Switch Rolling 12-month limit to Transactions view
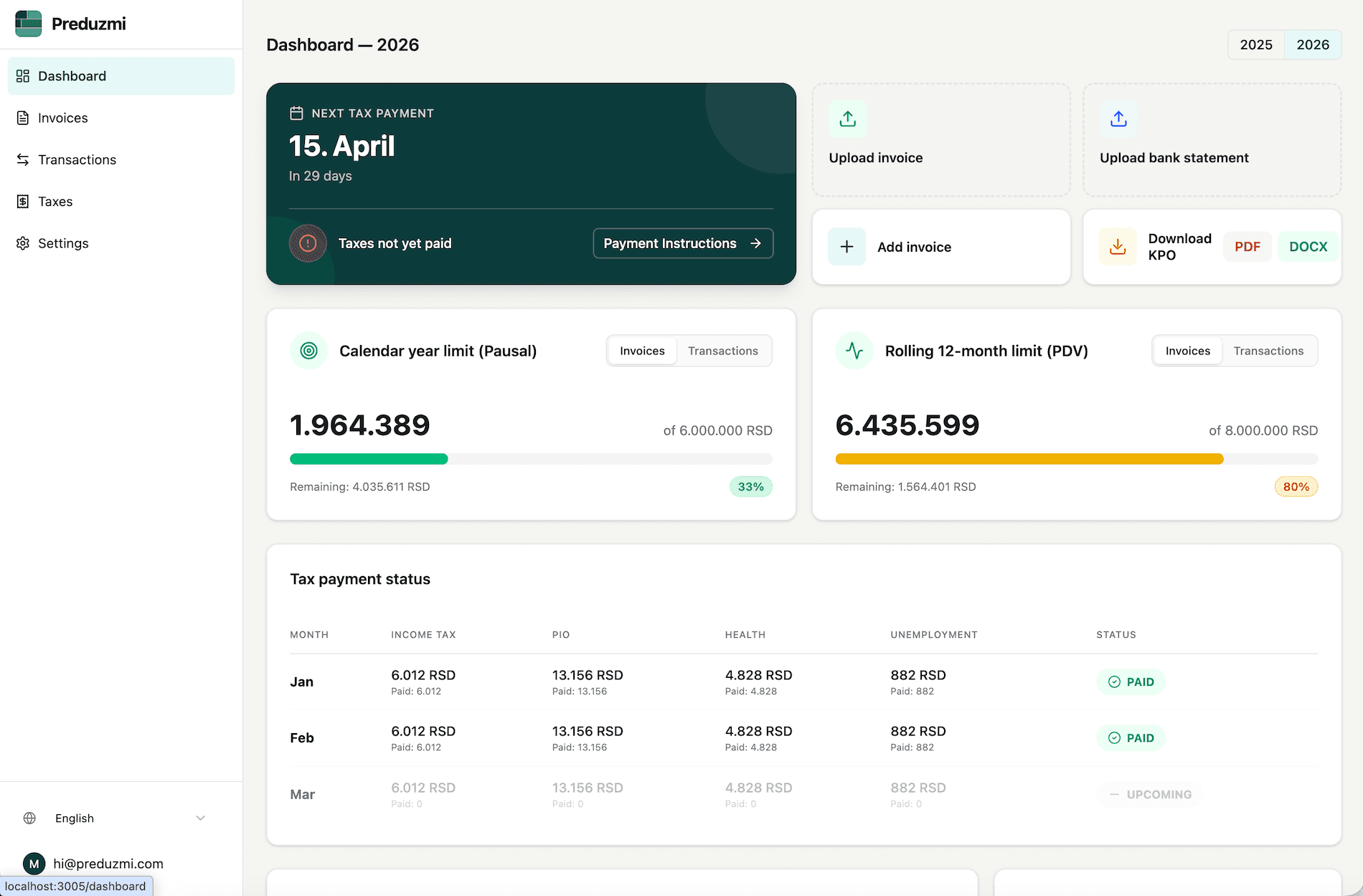Image resolution: width=1363 pixels, height=896 pixels. point(1268,351)
